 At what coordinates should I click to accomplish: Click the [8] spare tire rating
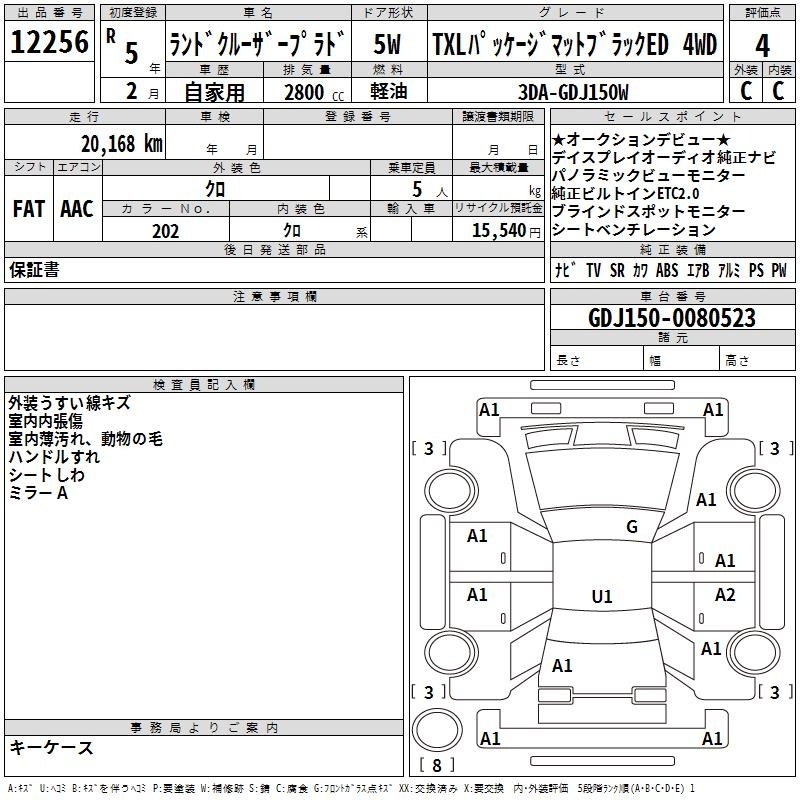click(x=436, y=766)
